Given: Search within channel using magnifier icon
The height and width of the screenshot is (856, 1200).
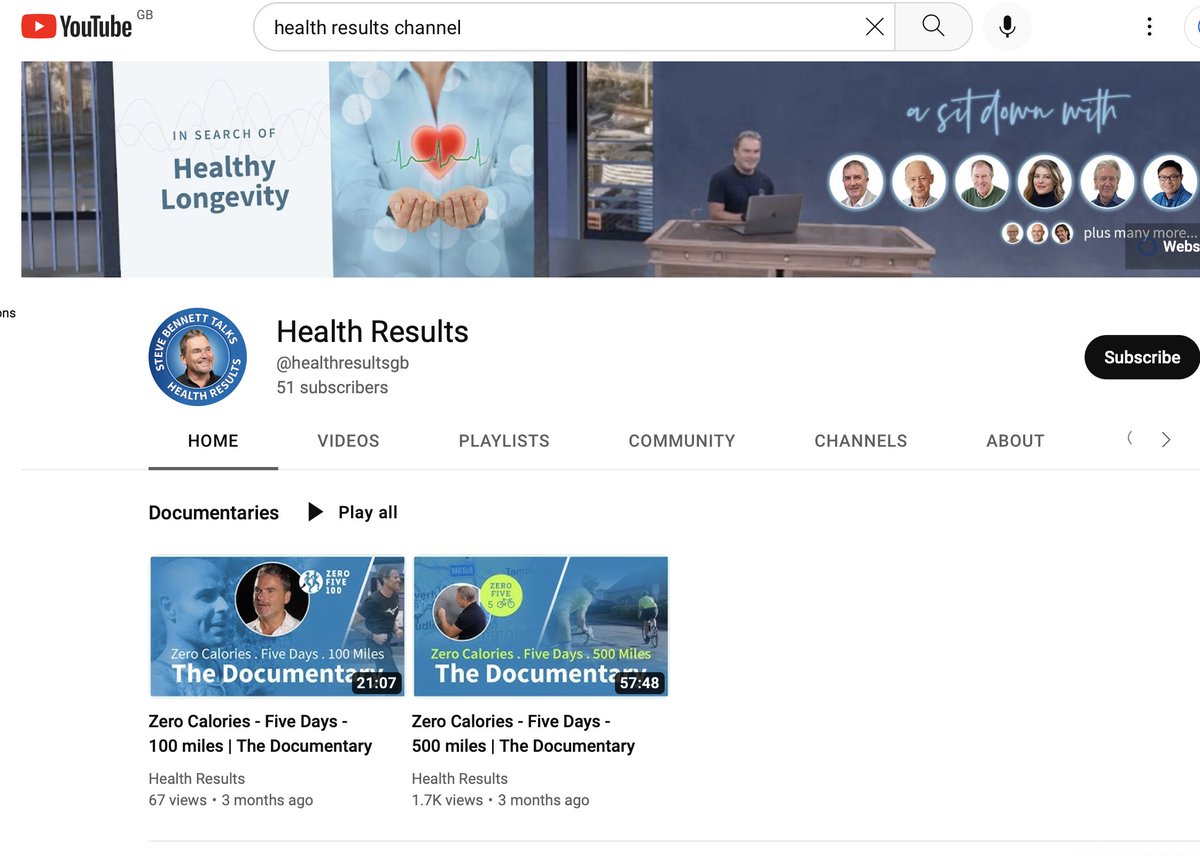Looking at the screenshot, I should click(1130, 438).
